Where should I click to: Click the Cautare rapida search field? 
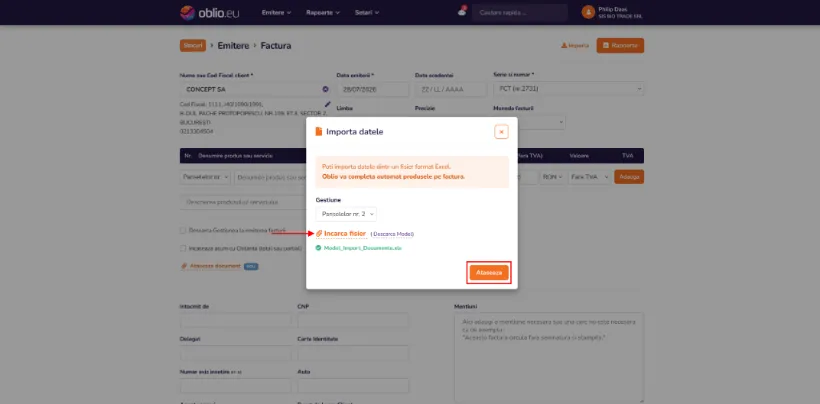point(519,12)
